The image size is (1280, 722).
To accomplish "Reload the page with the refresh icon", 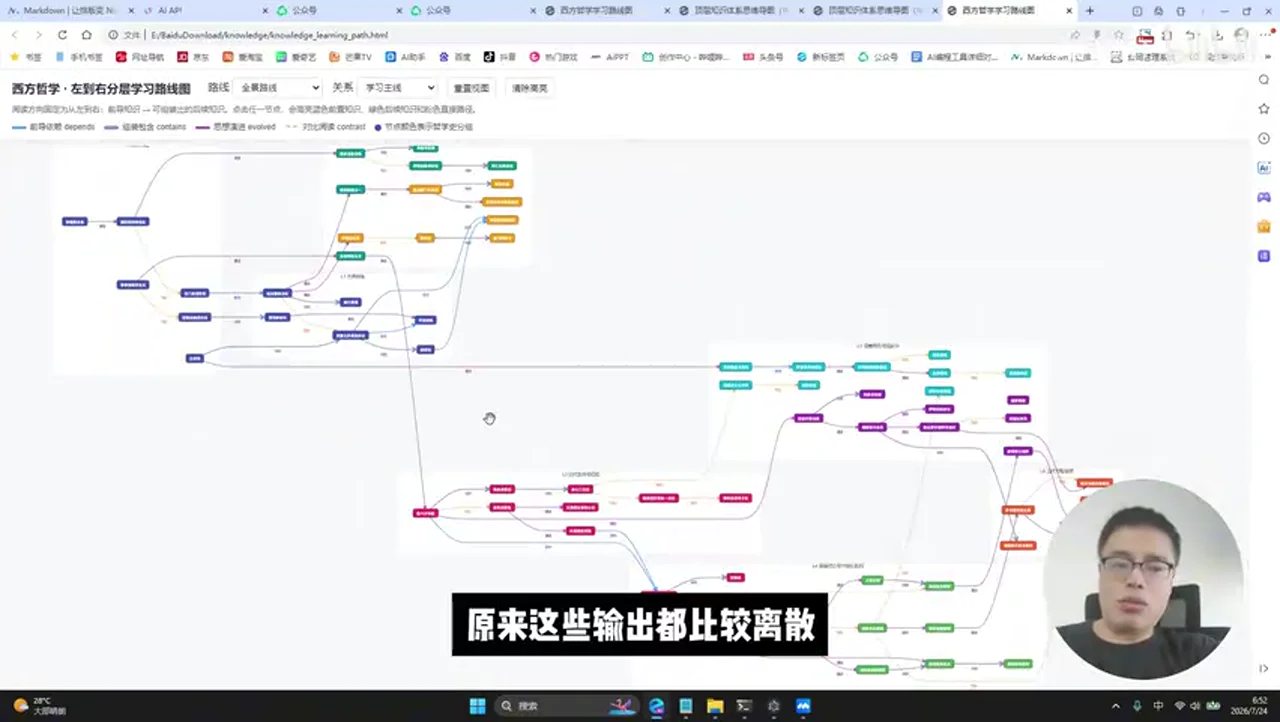I will click(x=61, y=35).
